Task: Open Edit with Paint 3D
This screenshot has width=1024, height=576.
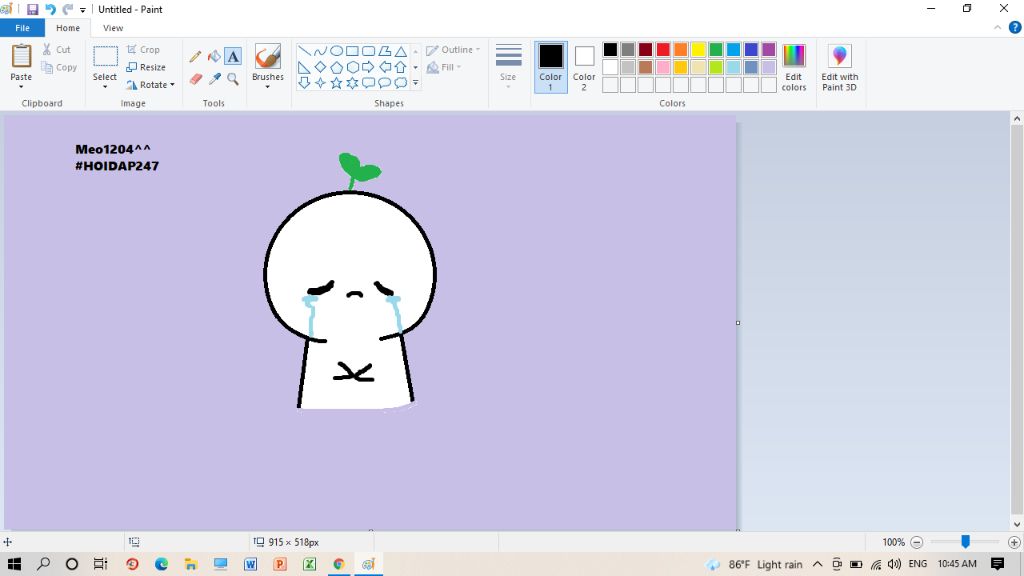Action: pyautogui.click(x=840, y=67)
